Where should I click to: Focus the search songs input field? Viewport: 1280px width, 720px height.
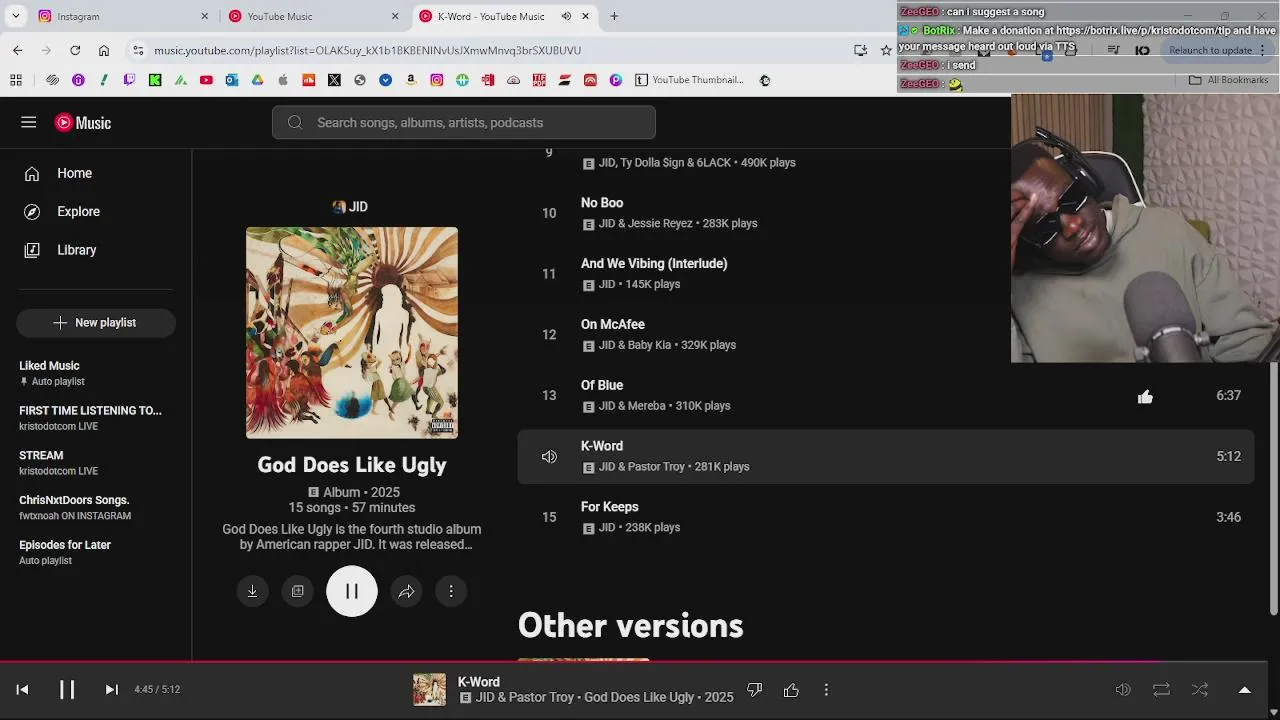pyautogui.click(x=463, y=122)
